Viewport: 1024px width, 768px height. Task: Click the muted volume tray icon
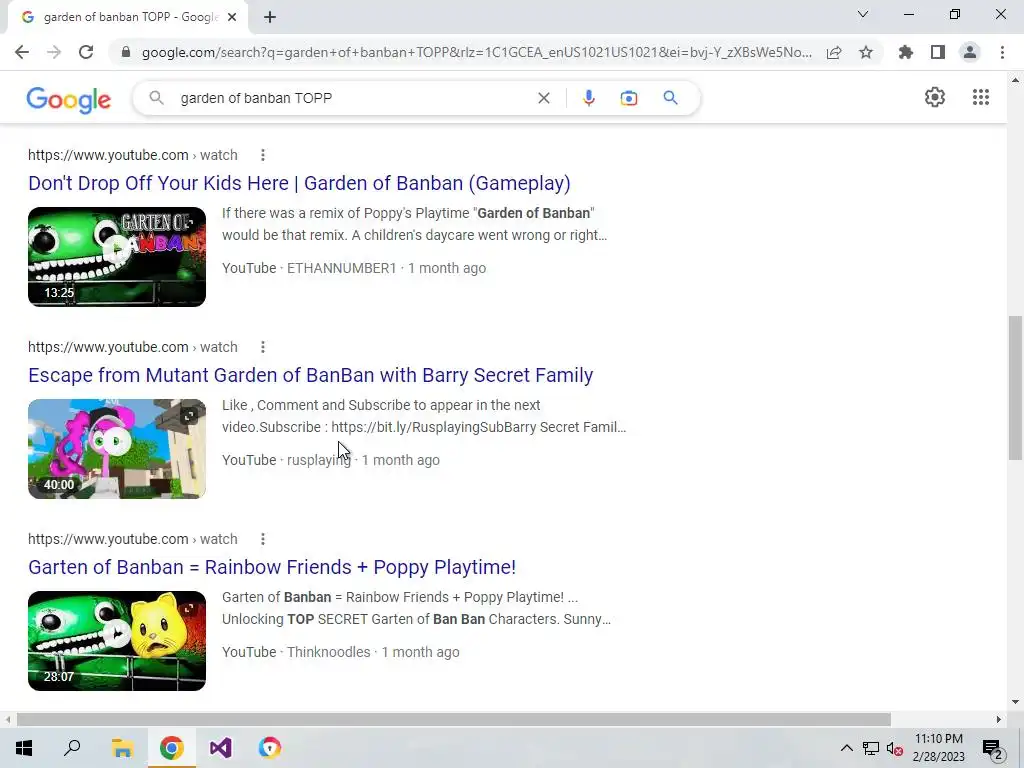click(895, 749)
